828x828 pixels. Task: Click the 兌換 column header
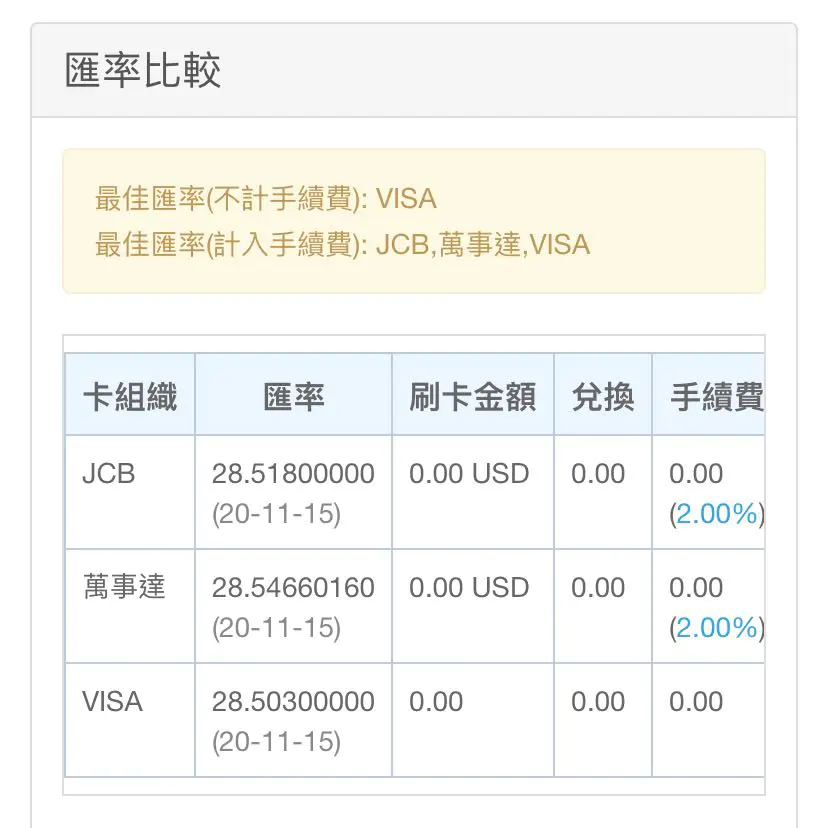pos(602,397)
